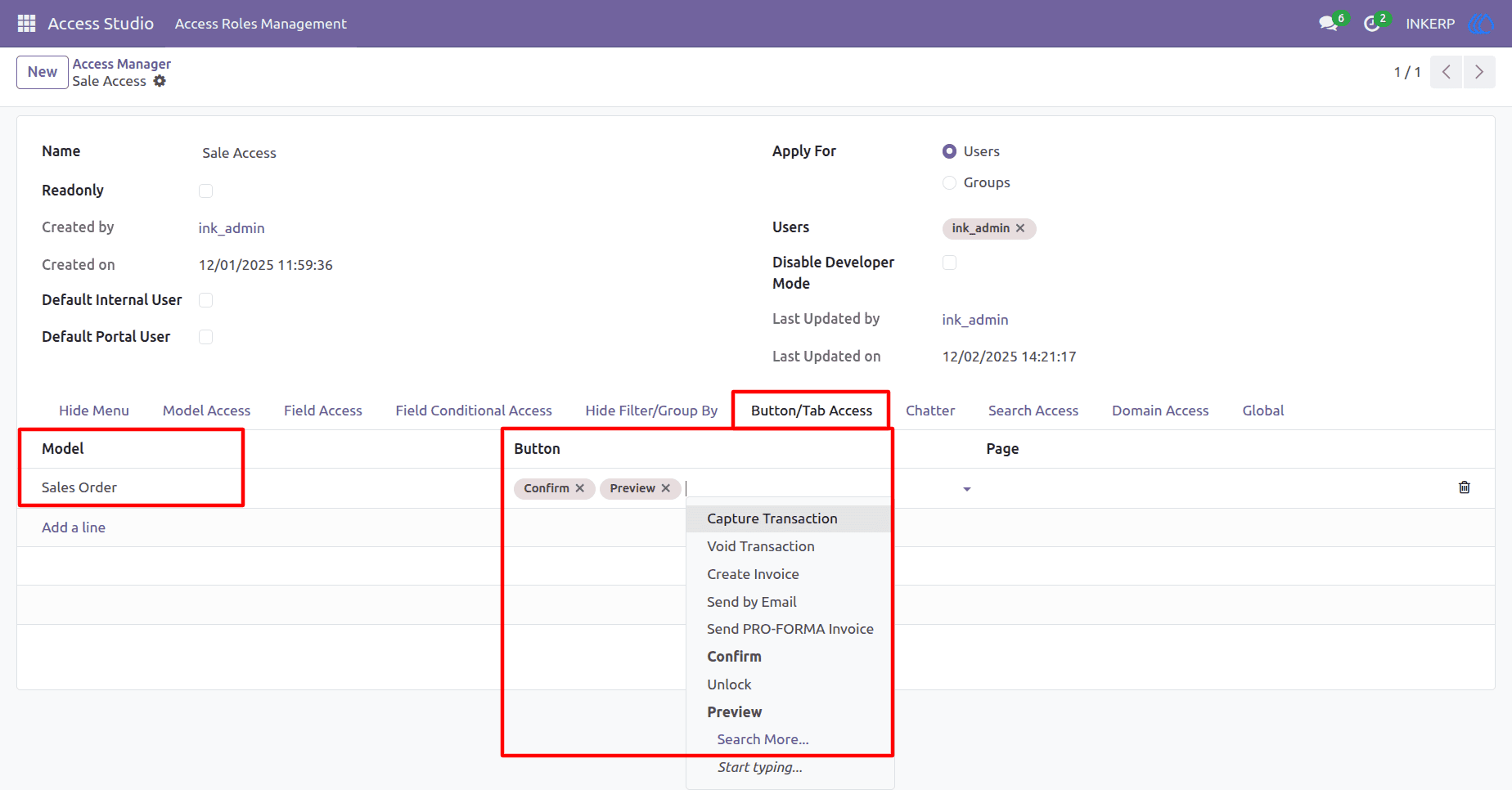This screenshot has width=1512, height=790.
Task: Go to the previous record arrow
Action: pyautogui.click(x=1447, y=72)
